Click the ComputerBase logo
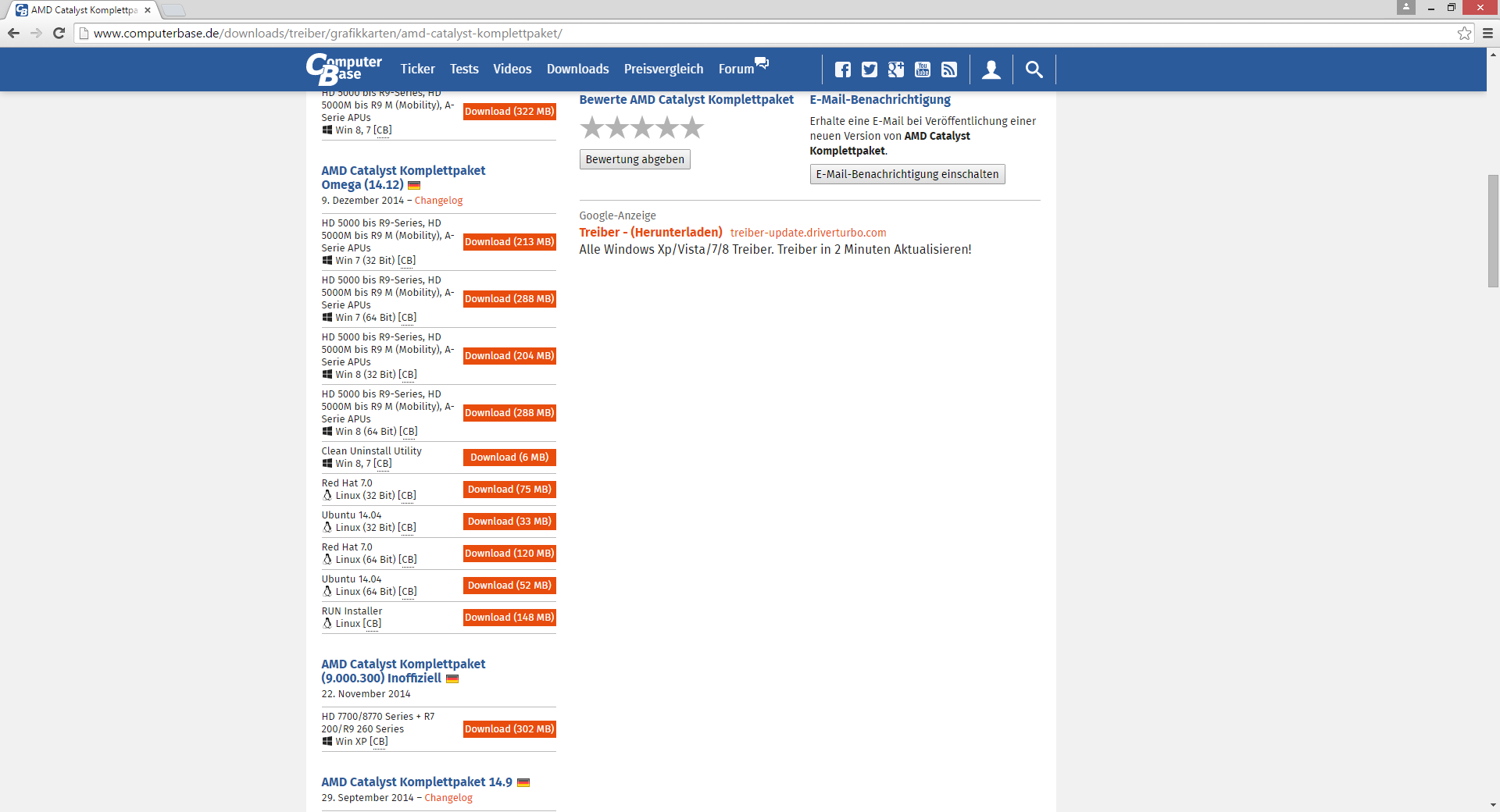This screenshot has height=812, width=1500. 344,69
